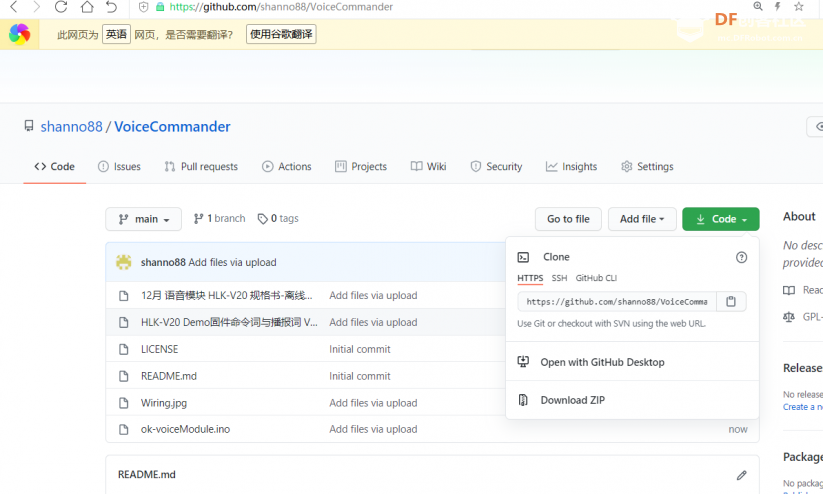Click the watch eye button at right edge

pos(815,127)
